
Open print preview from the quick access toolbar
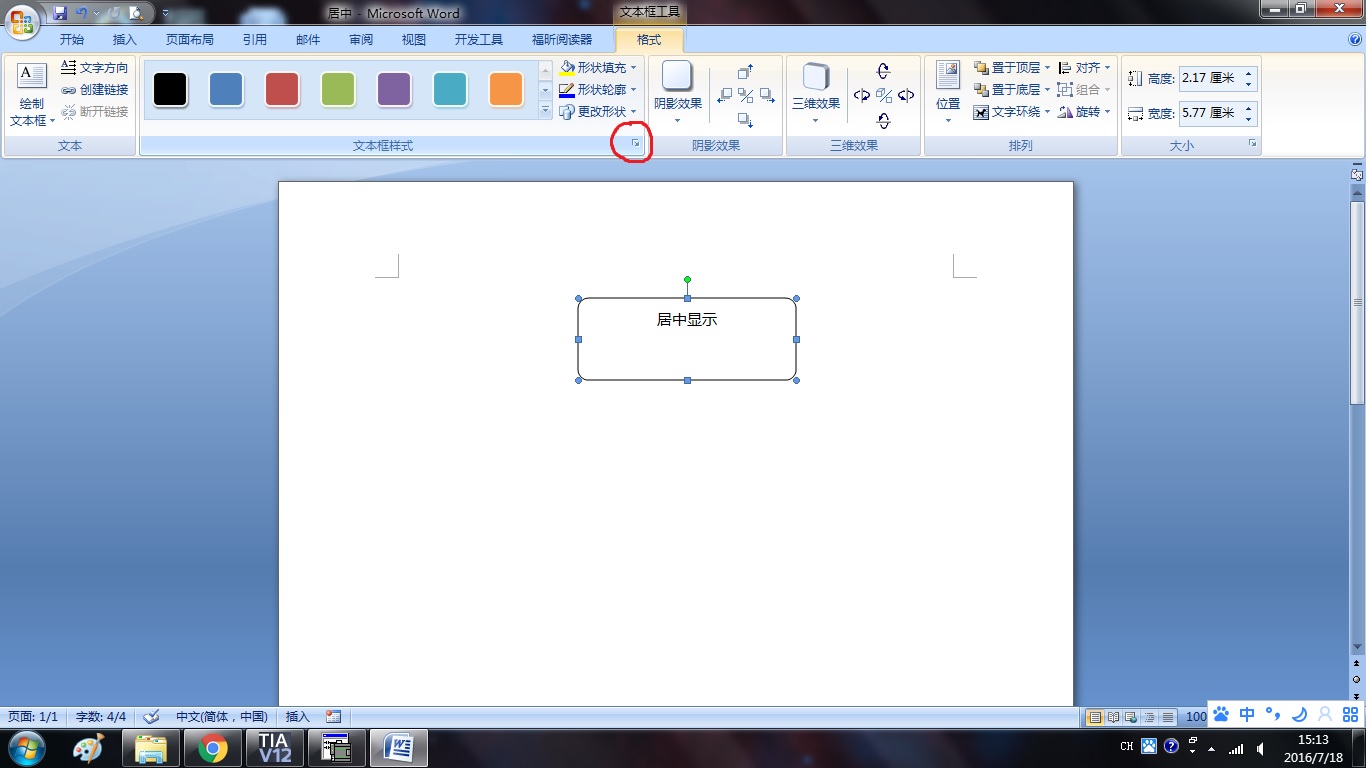pyautogui.click(x=135, y=13)
